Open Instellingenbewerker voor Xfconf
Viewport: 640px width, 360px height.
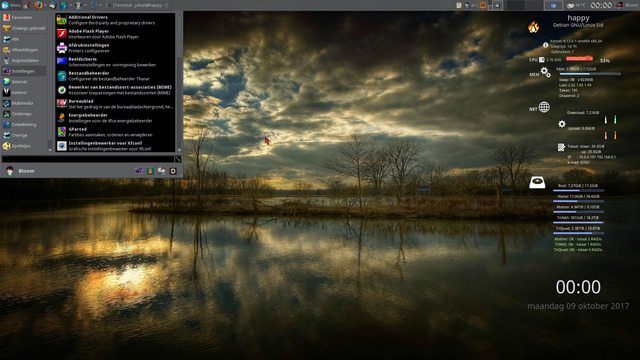pyautogui.click(x=115, y=146)
